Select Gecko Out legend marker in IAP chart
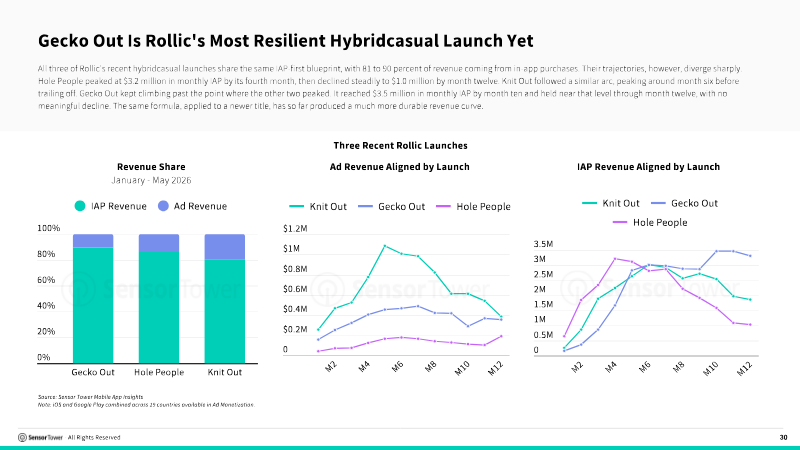 (x=659, y=203)
